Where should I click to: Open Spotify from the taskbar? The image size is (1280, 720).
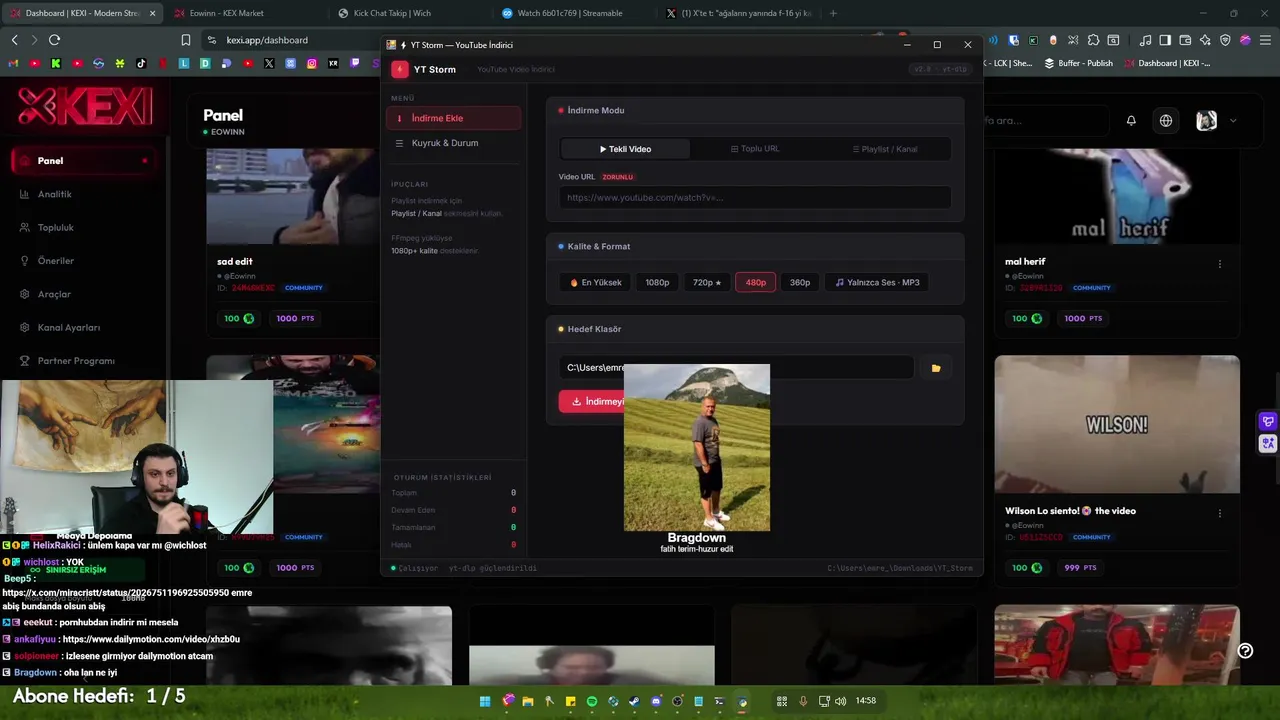(592, 701)
